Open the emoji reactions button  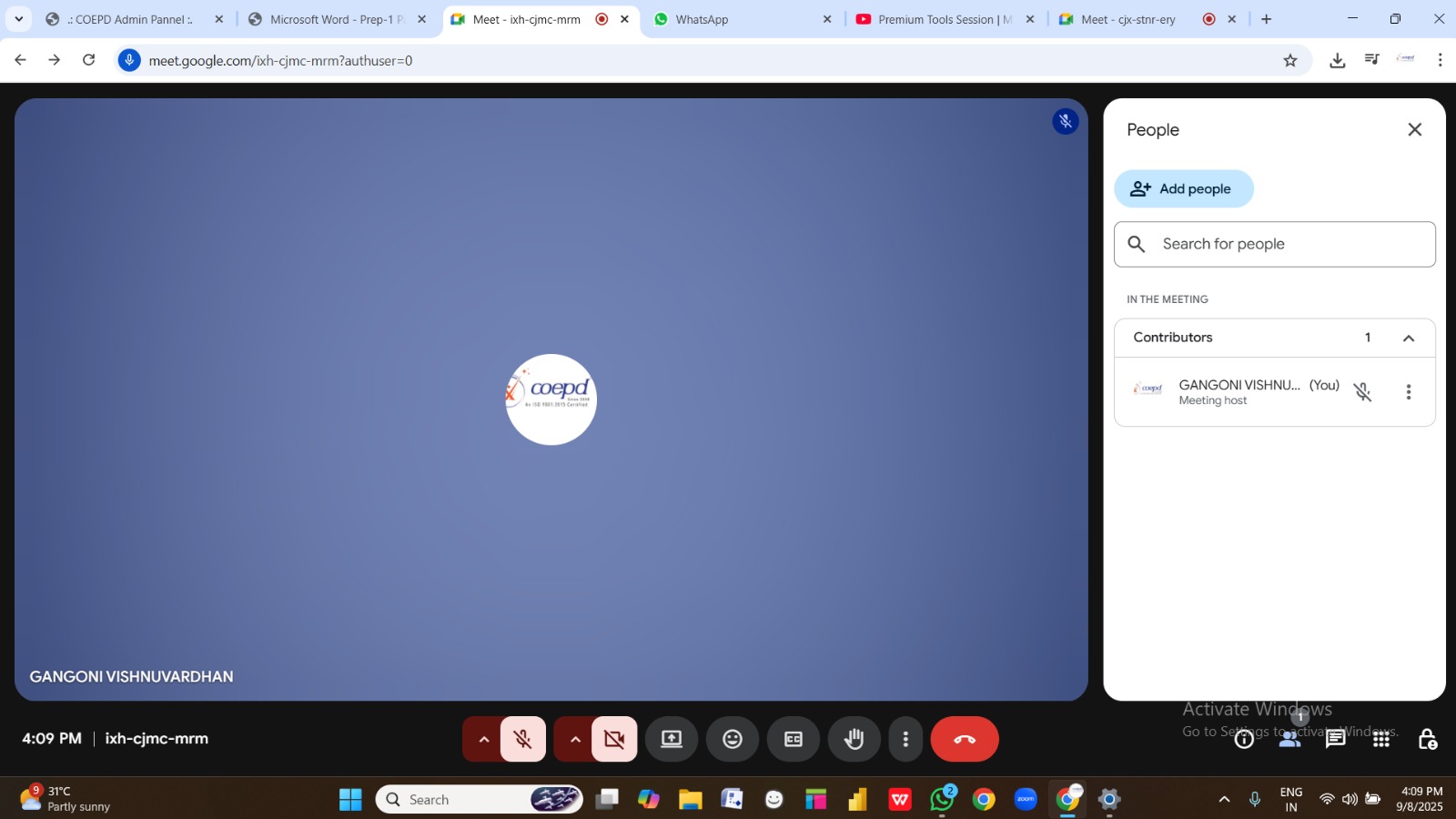pyautogui.click(x=733, y=739)
